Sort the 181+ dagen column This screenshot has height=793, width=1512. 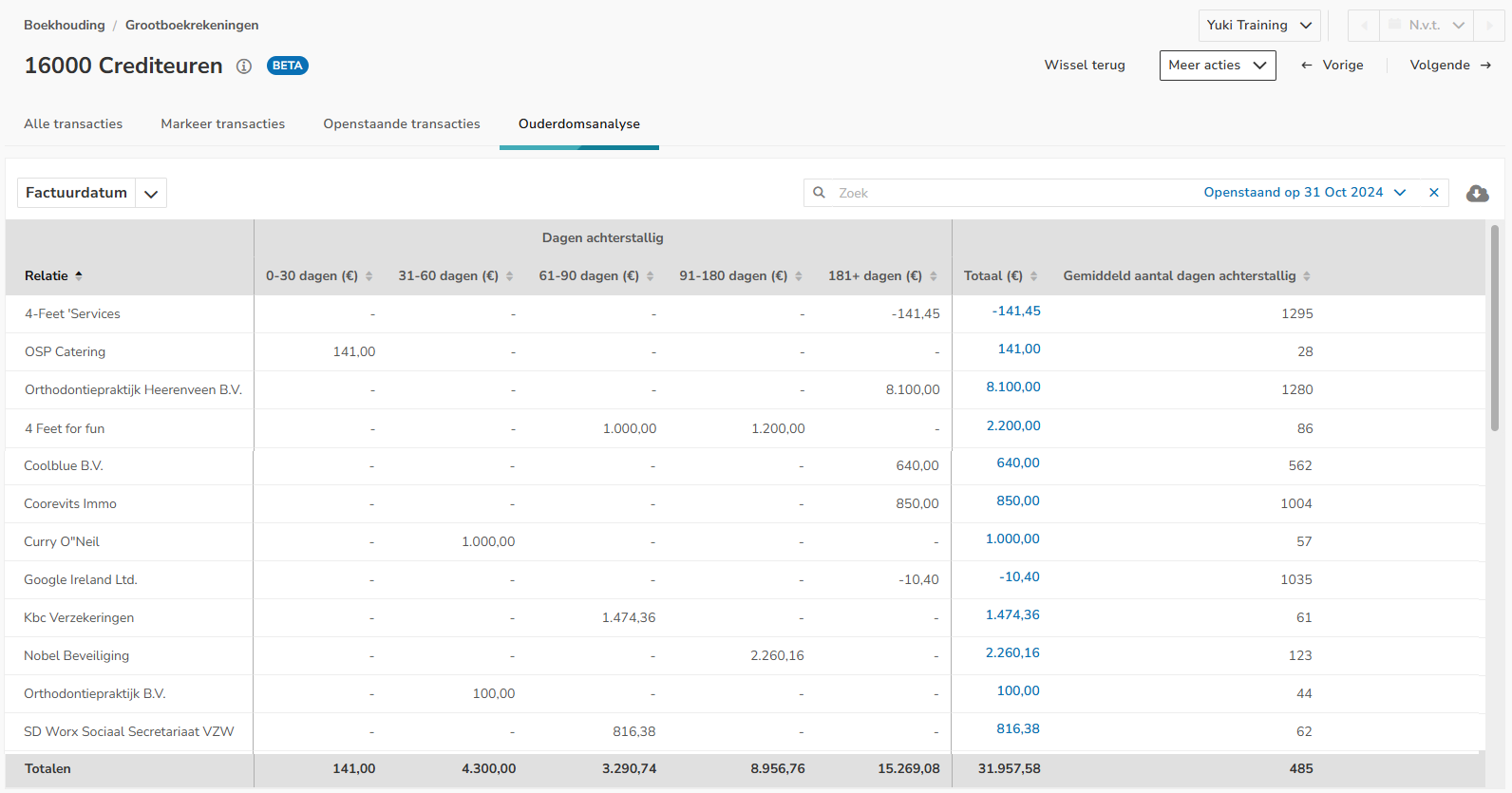(933, 276)
